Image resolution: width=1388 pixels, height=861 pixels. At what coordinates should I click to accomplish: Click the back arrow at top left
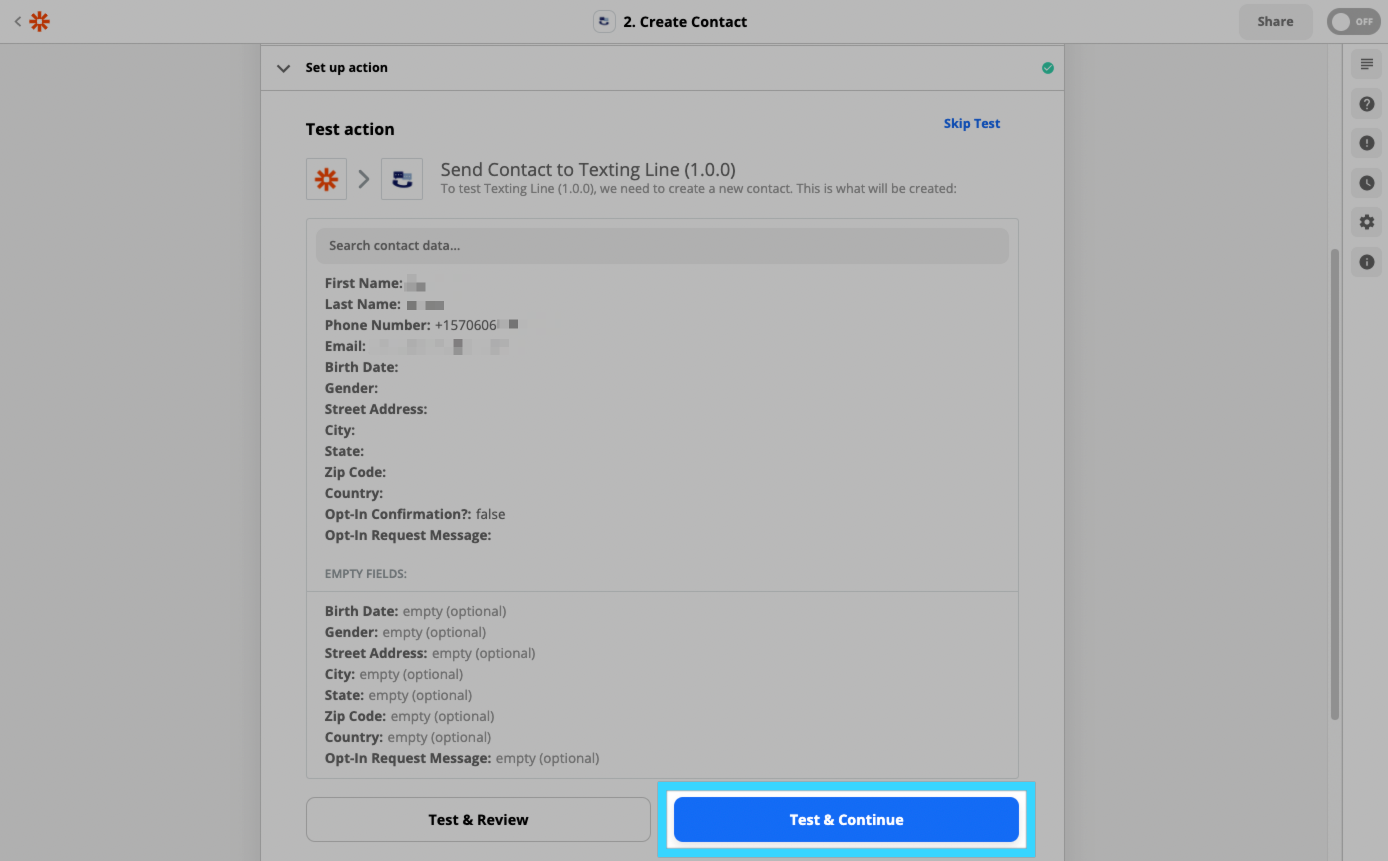coord(17,21)
